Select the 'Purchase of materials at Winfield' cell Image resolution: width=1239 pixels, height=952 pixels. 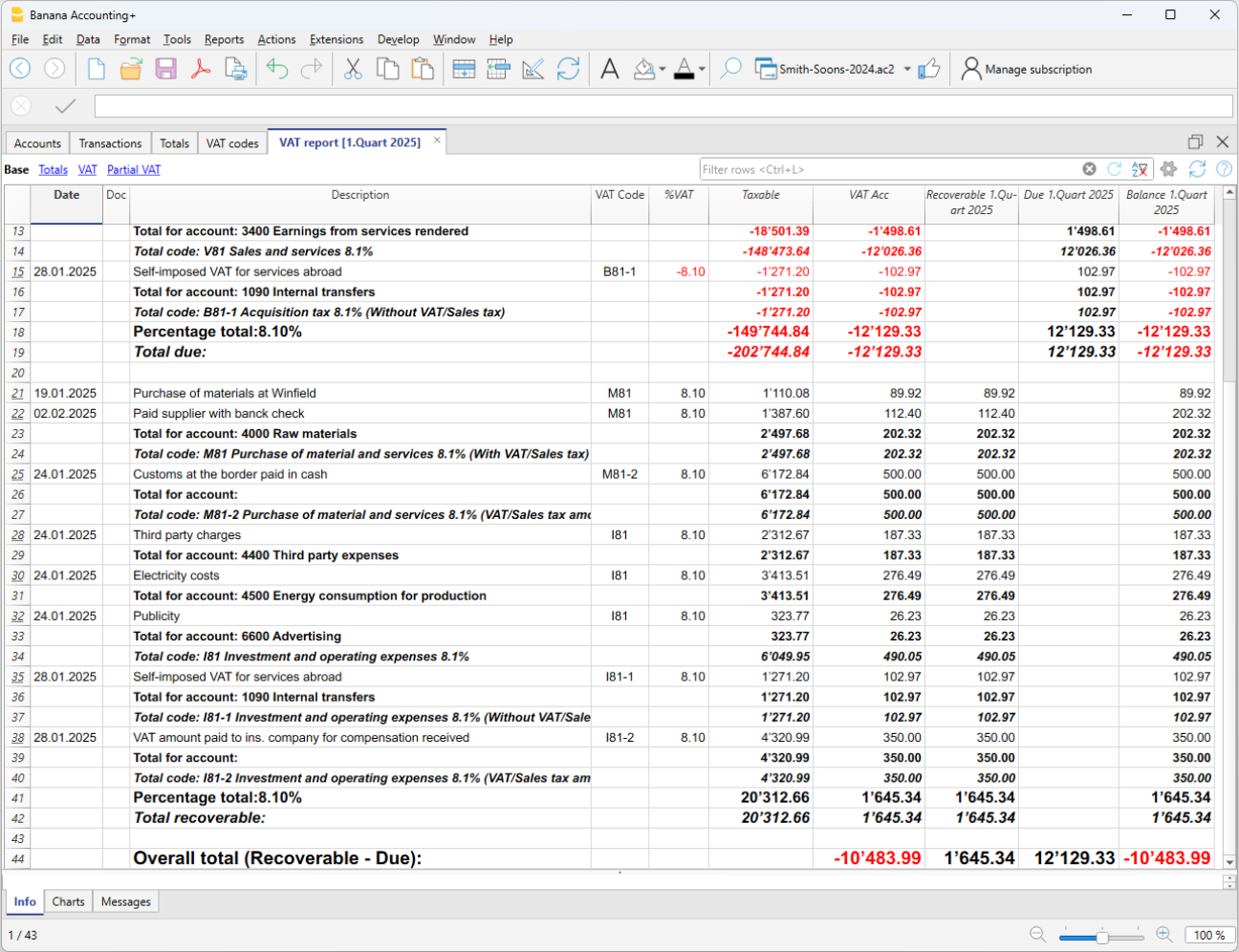360,393
